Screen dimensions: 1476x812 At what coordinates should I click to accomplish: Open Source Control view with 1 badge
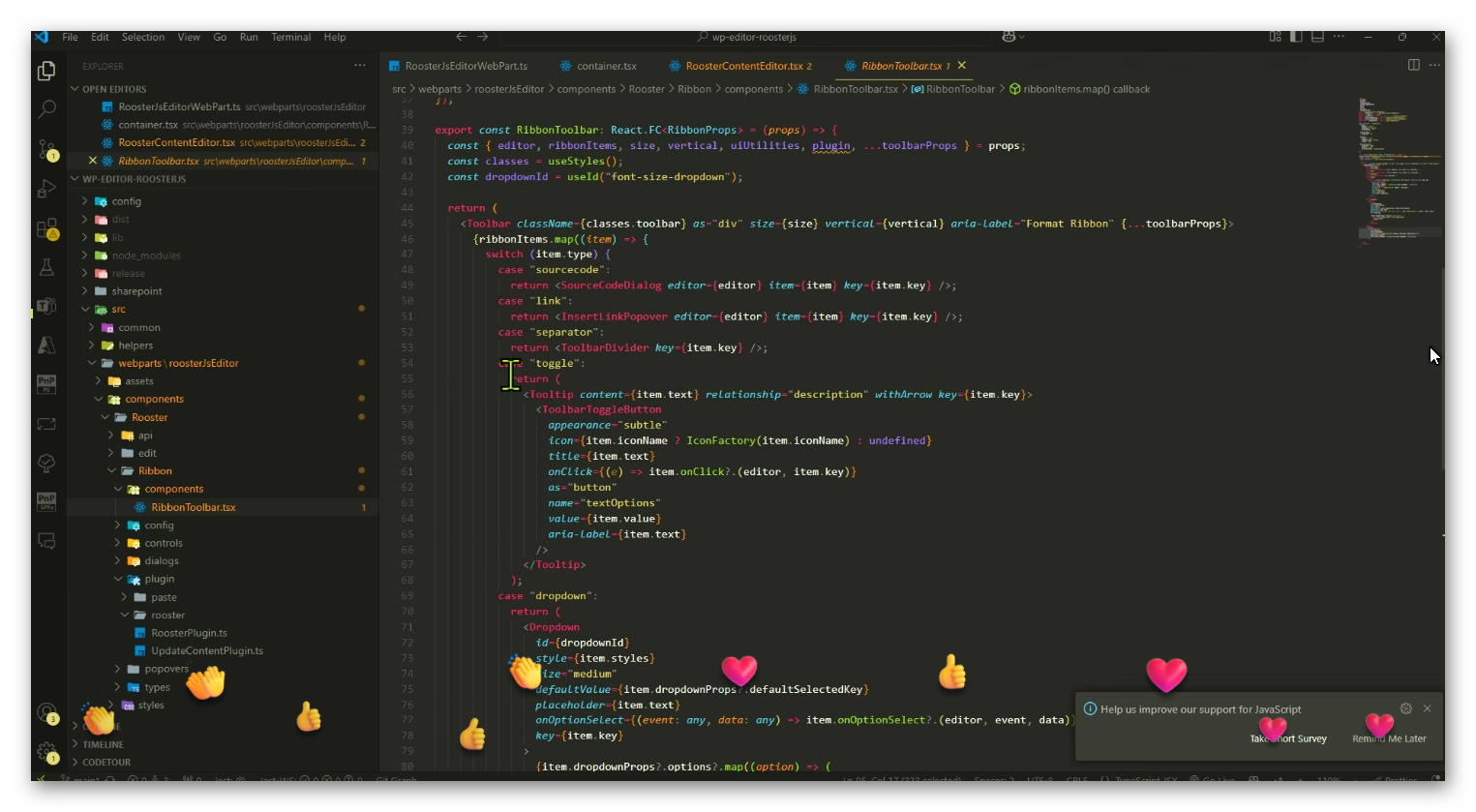(x=46, y=149)
